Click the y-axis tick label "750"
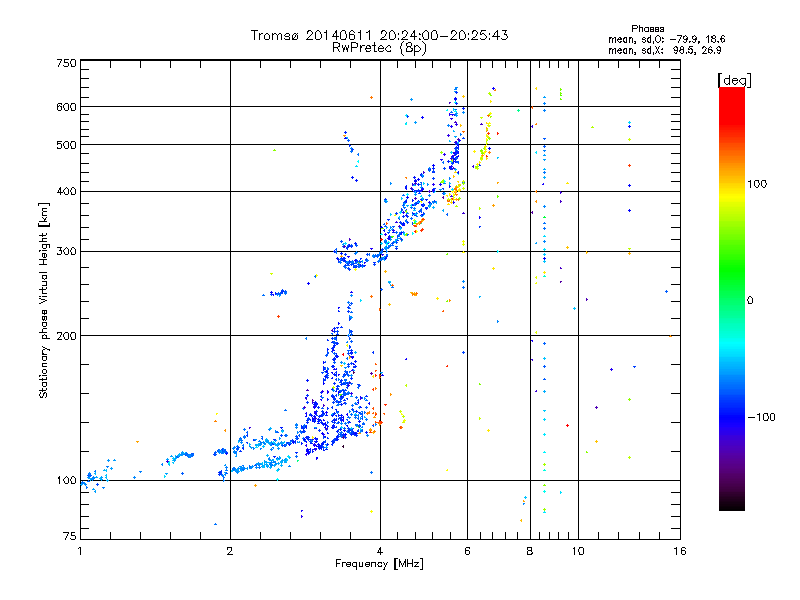The width and height of the screenshot is (800, 600). pos(66,63)
